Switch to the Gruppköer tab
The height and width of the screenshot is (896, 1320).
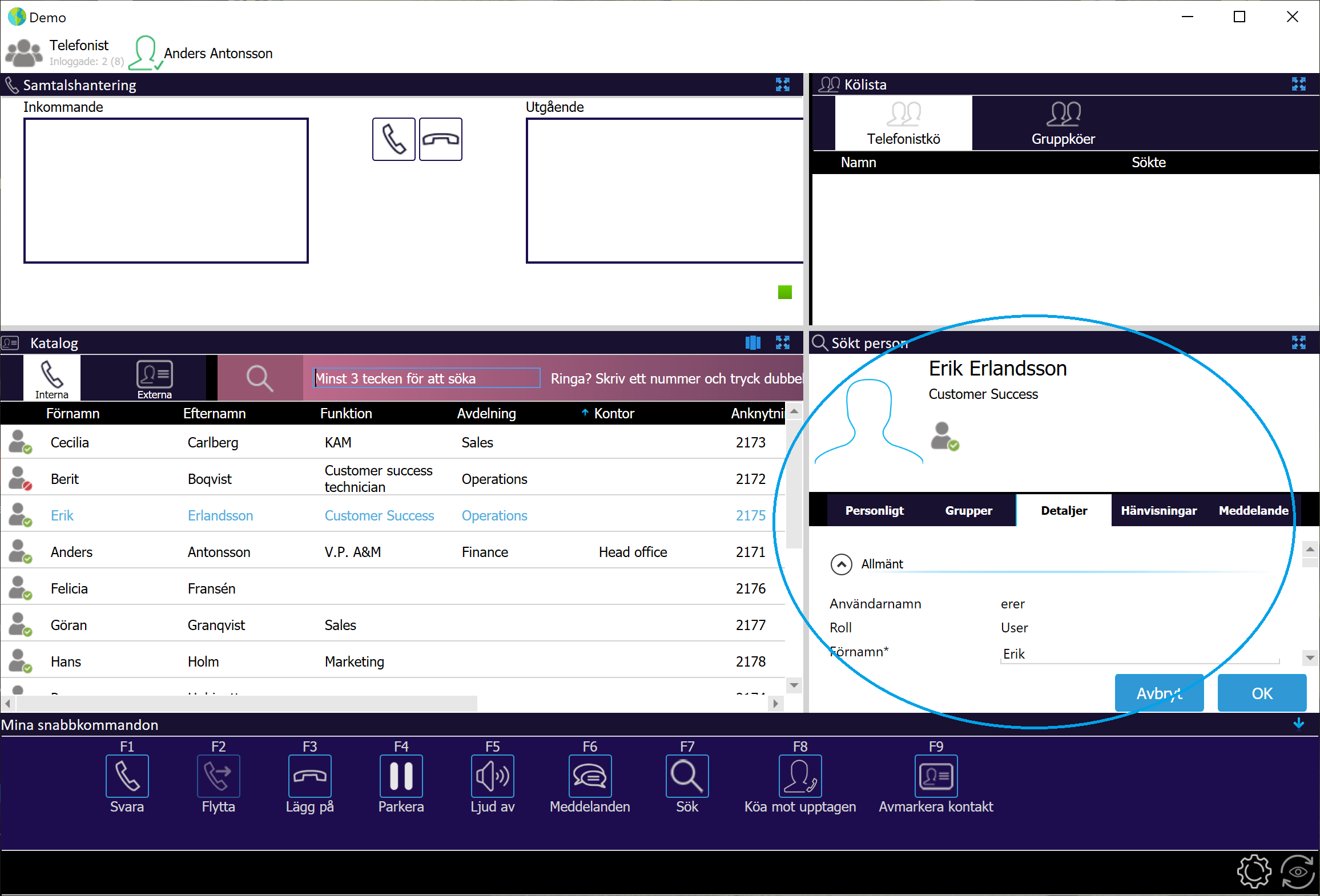coord(1063,123)
